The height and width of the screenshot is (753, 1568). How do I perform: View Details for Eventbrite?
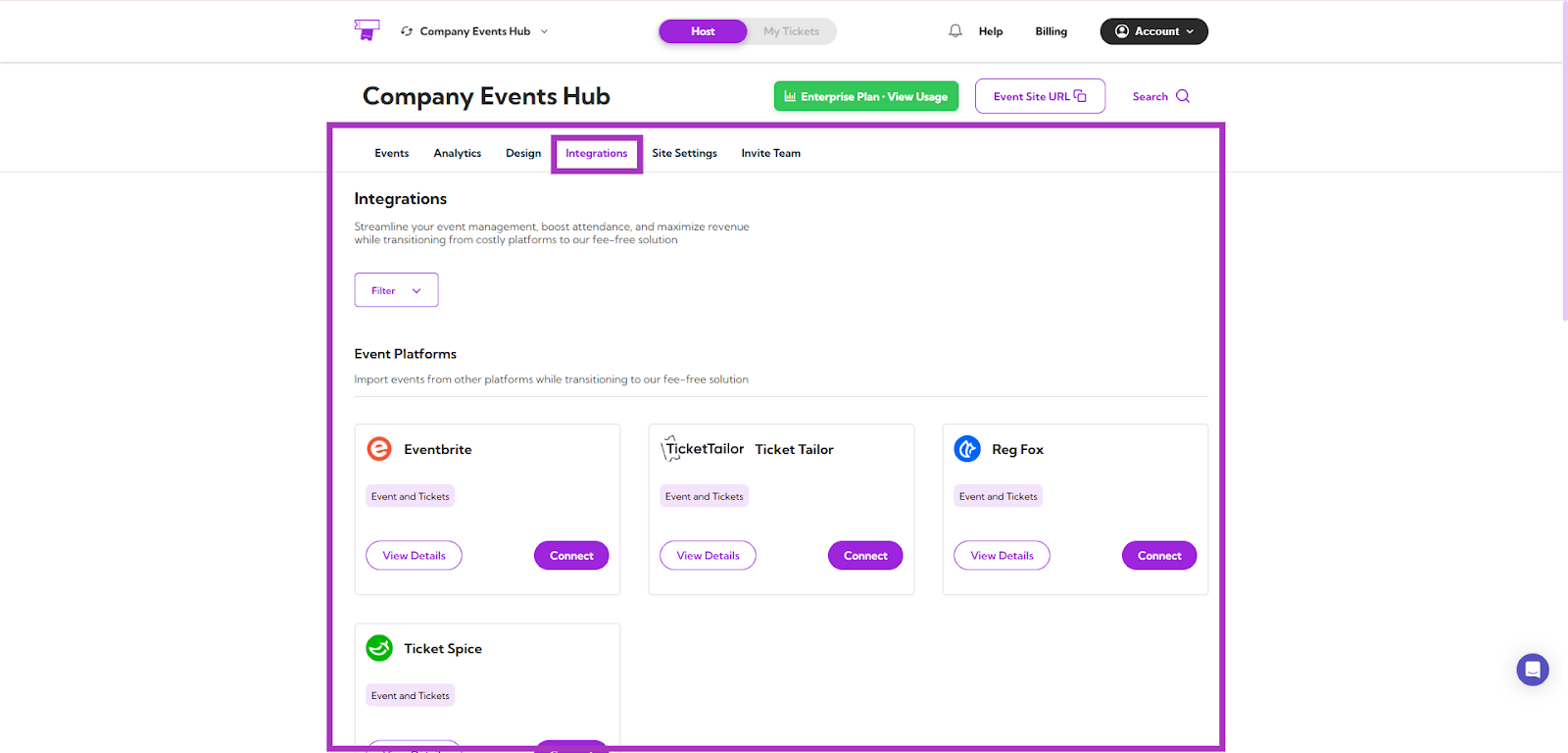(x=414, y=555)
